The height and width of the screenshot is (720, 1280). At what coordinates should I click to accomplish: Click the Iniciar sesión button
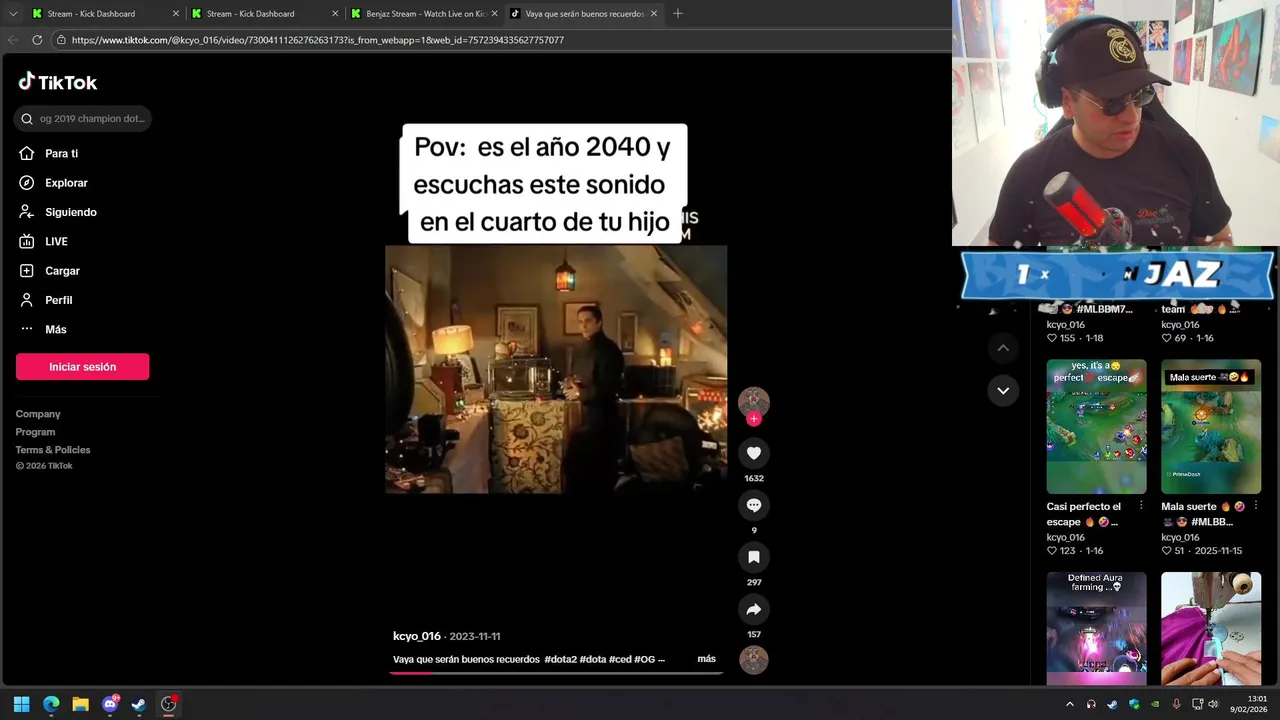point(82,367)
